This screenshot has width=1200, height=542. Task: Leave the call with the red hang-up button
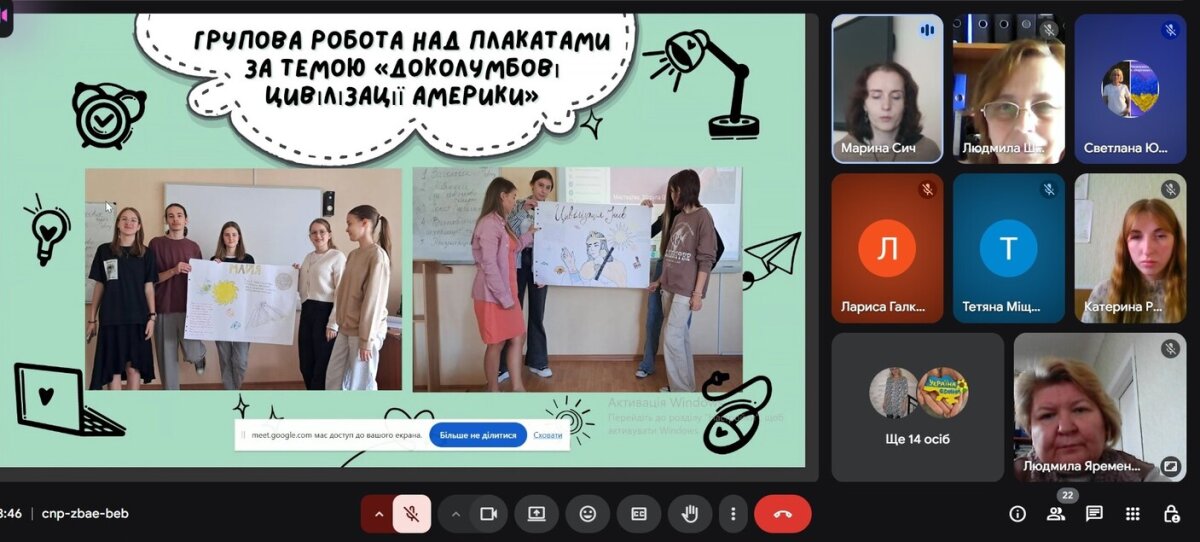tap(782, 514)
